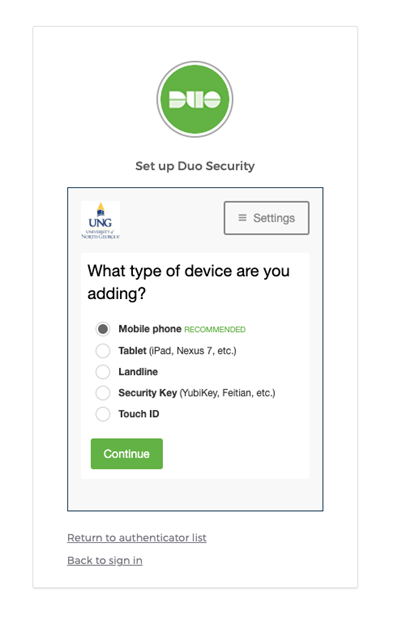The image size is (406, 624).
Task: Click the 'What type of device' heading
Action: pos(188,282)
